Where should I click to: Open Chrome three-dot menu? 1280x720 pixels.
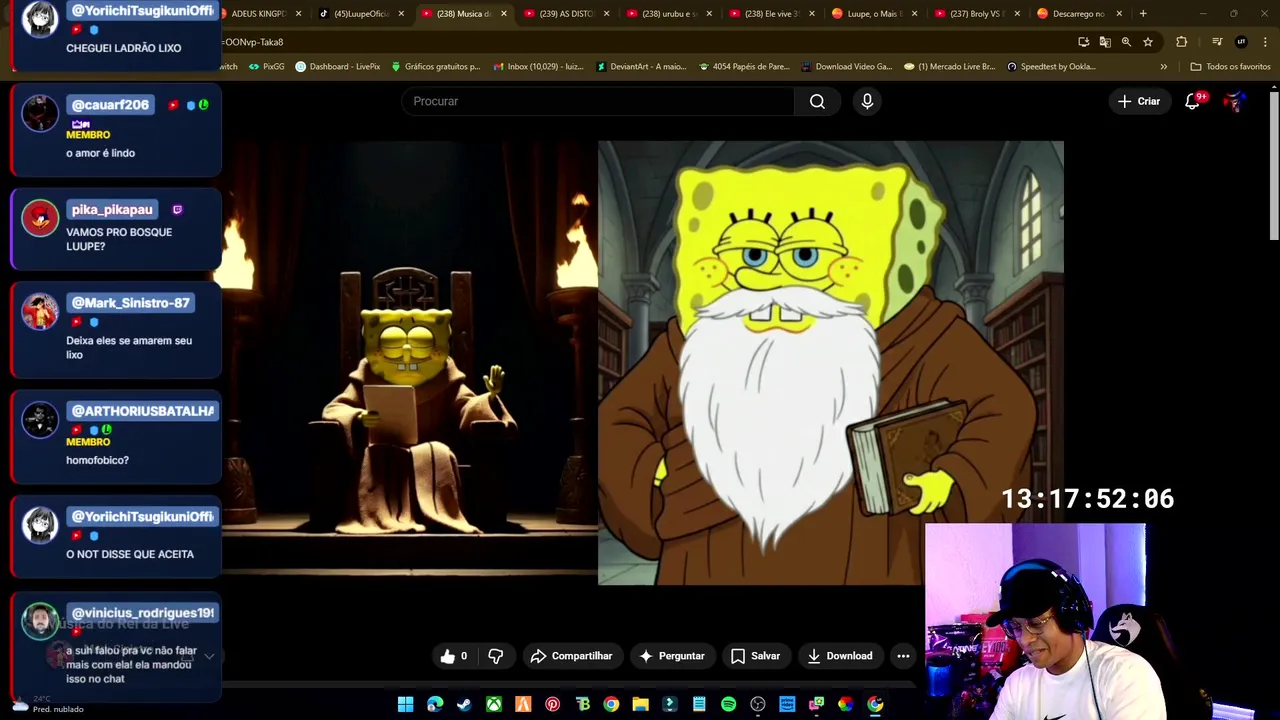[1265, 42]
